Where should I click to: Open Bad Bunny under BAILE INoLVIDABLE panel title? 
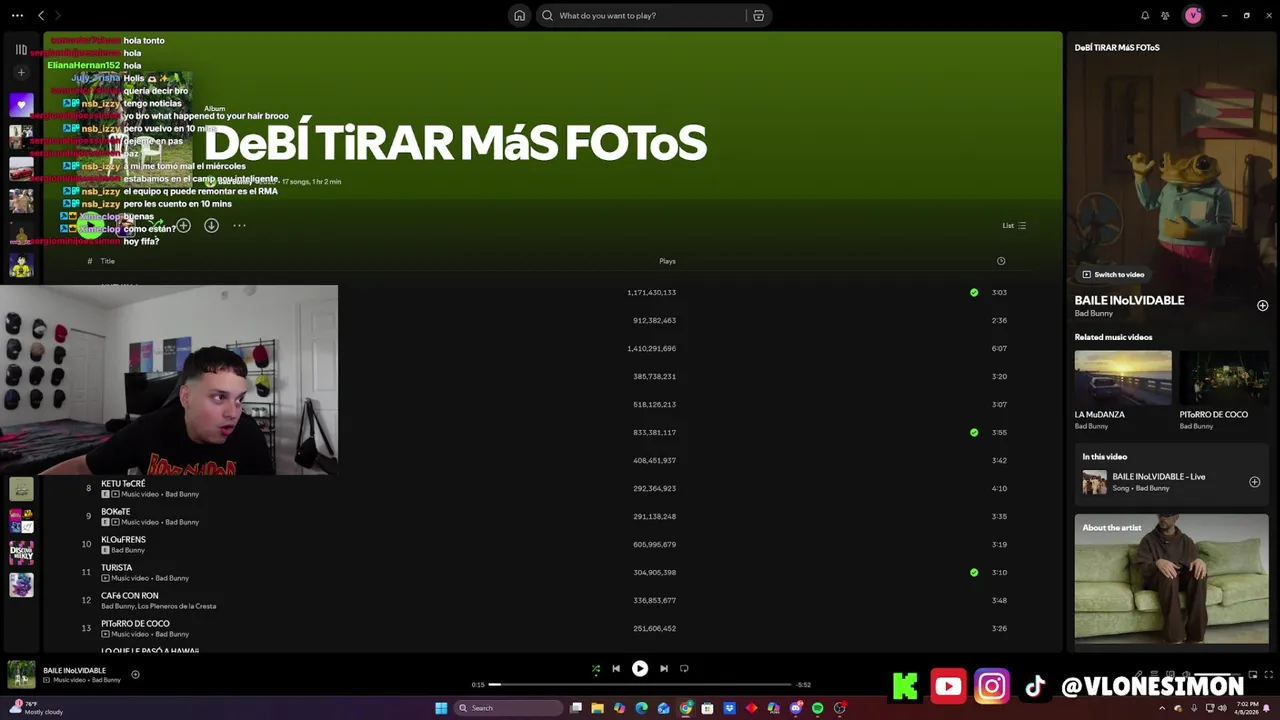tap(1093, 313)
